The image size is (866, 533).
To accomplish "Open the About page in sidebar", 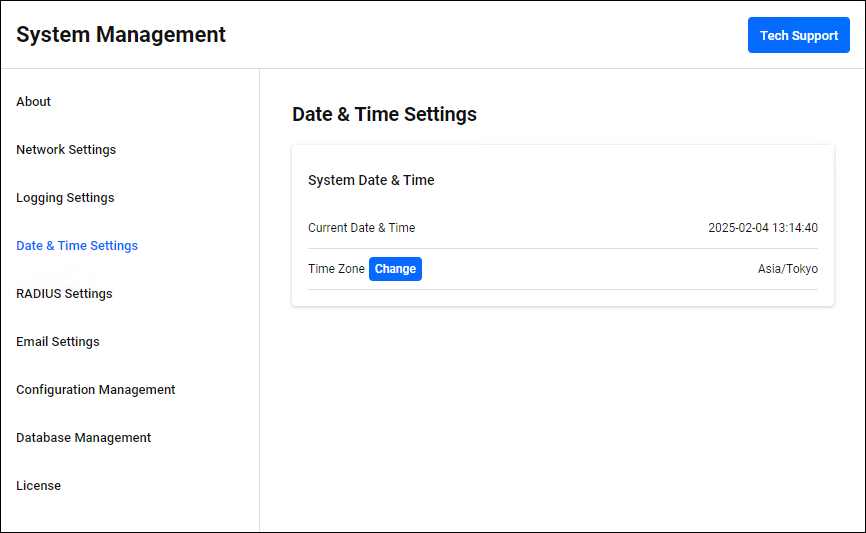I will point(34,102).
